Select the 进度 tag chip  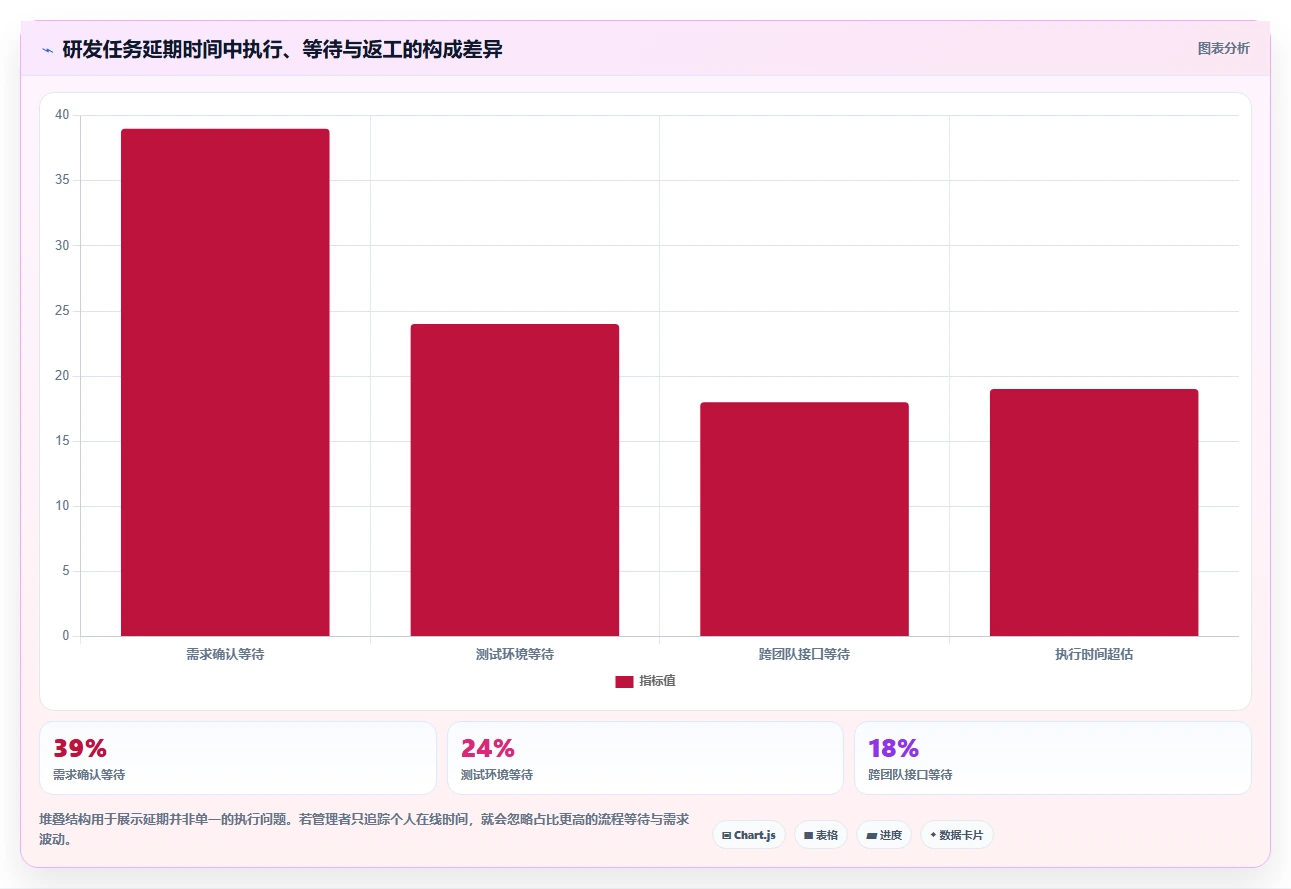pyautogui.click(x=884, y=835)
